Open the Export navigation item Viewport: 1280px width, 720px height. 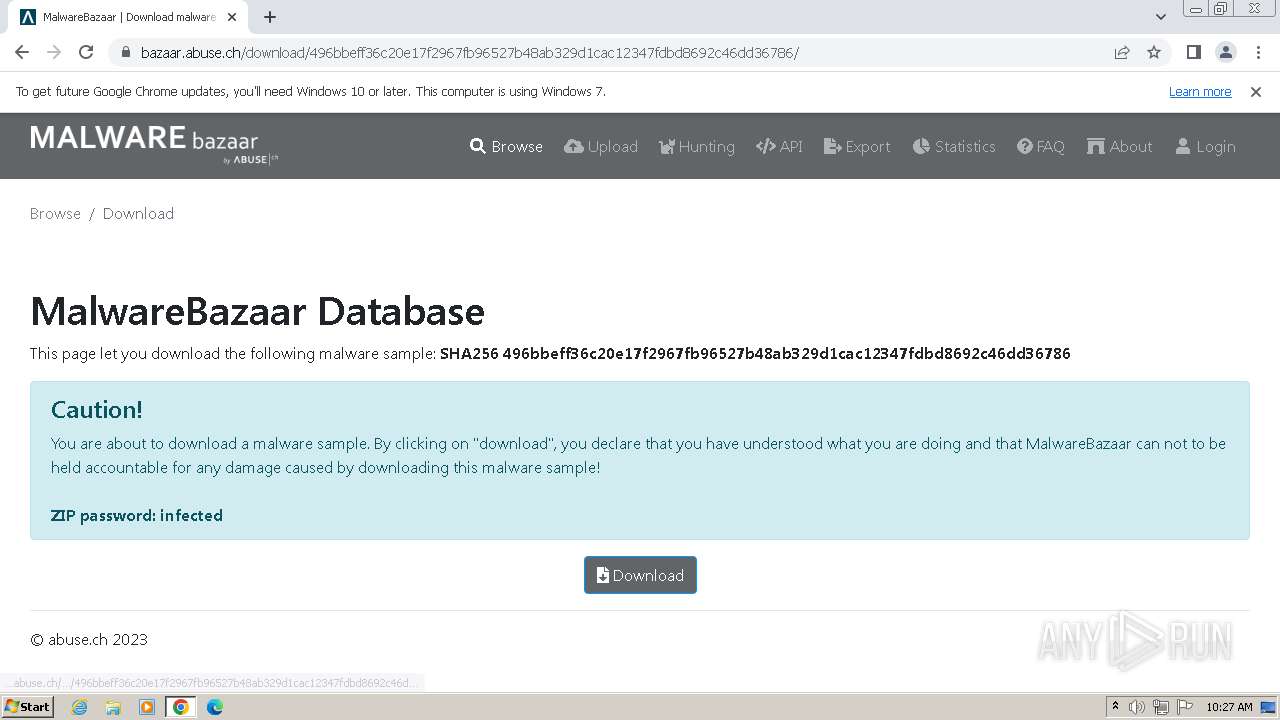pyautogui.click(x=857, y=146)
